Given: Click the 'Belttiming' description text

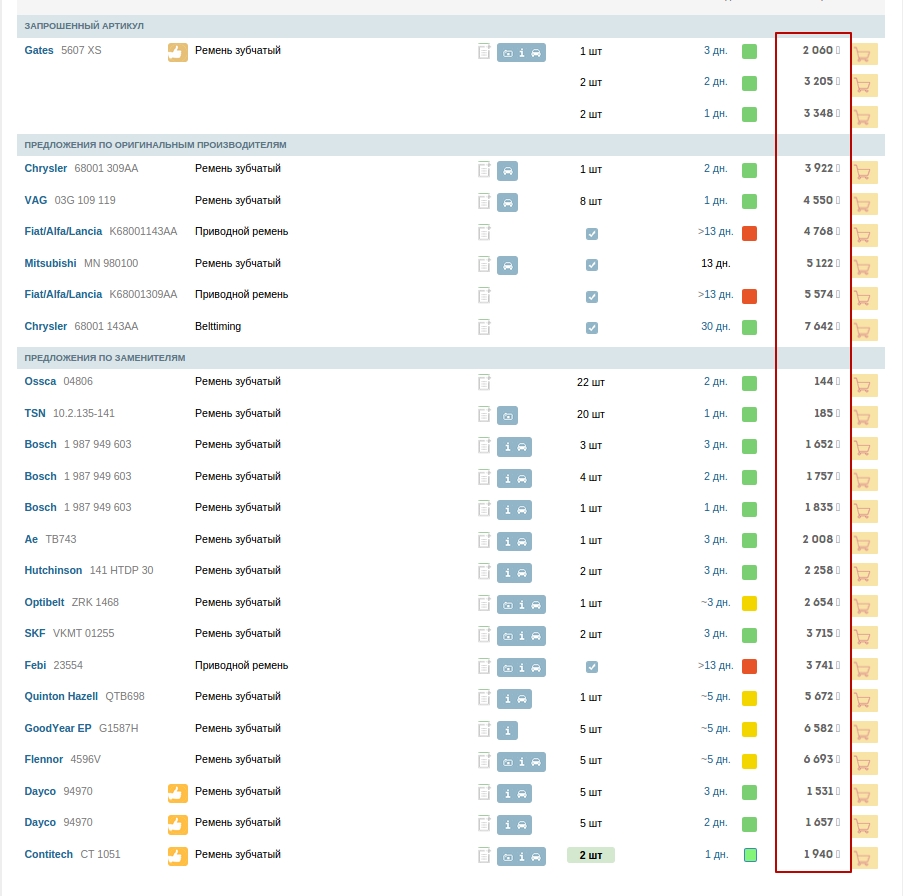Looking at the screenshot, I should coord(218,326).
